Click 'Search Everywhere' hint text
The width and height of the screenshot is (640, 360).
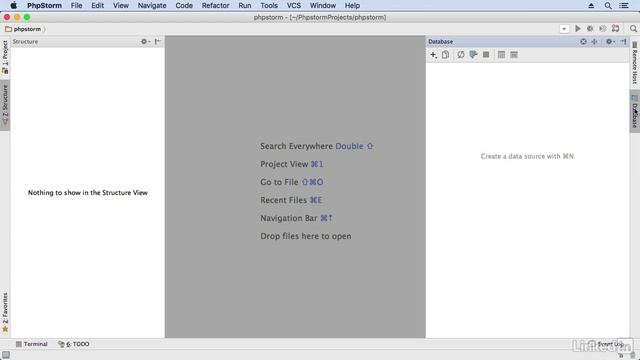tap(296, 146)
